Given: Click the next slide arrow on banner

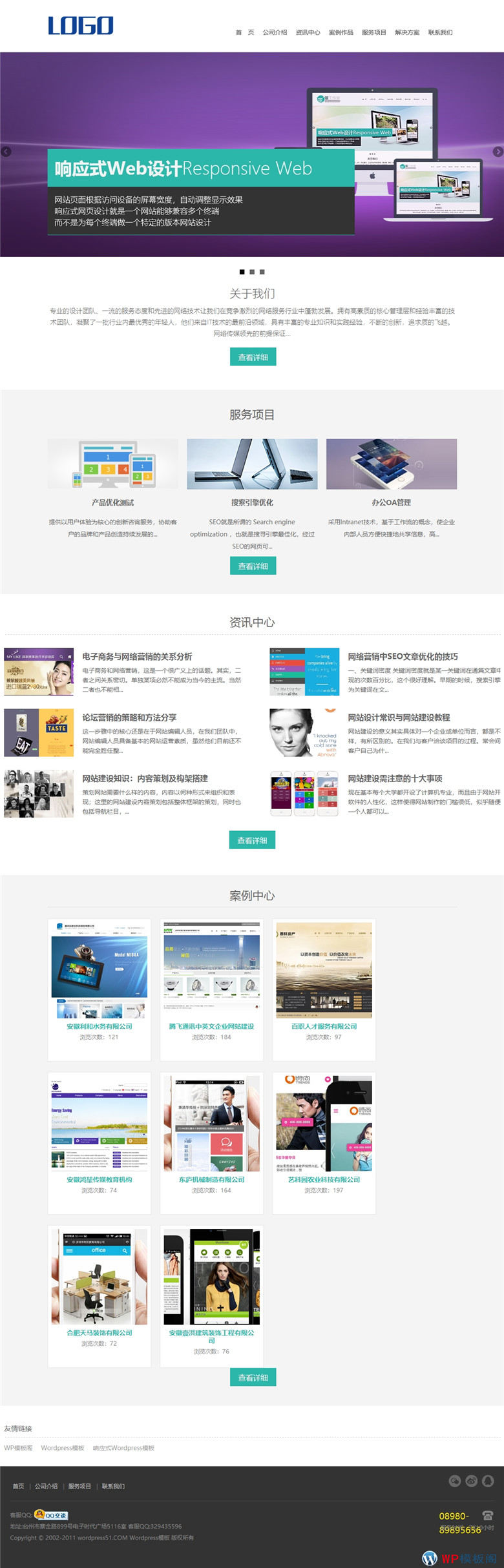Looking at the screenshot, I should tap(498, 152).
